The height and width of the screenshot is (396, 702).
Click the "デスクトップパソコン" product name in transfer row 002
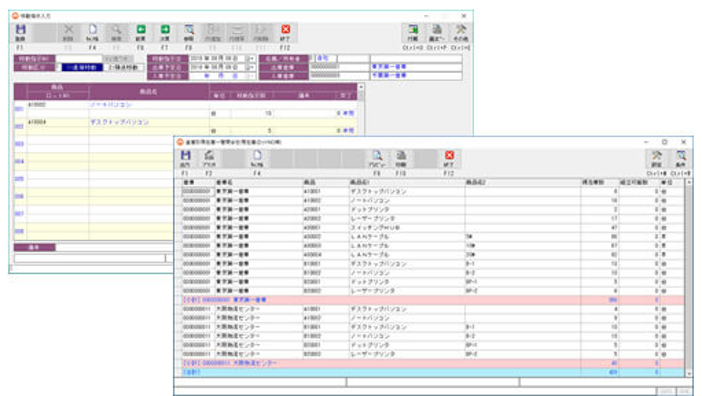[120, 122]
